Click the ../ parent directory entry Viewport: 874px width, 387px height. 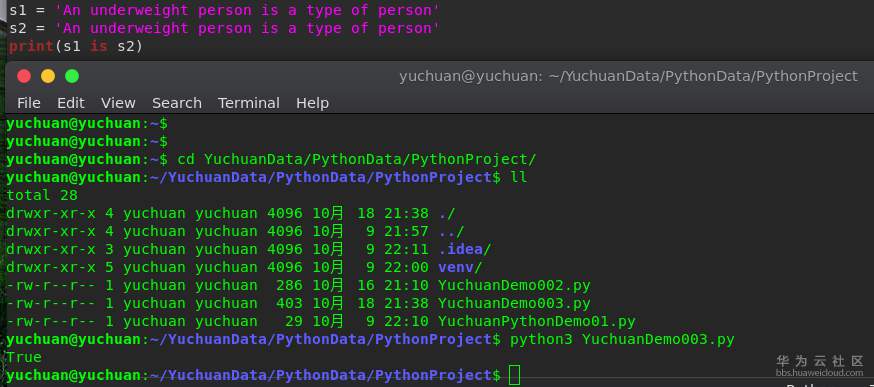(451, 231)
